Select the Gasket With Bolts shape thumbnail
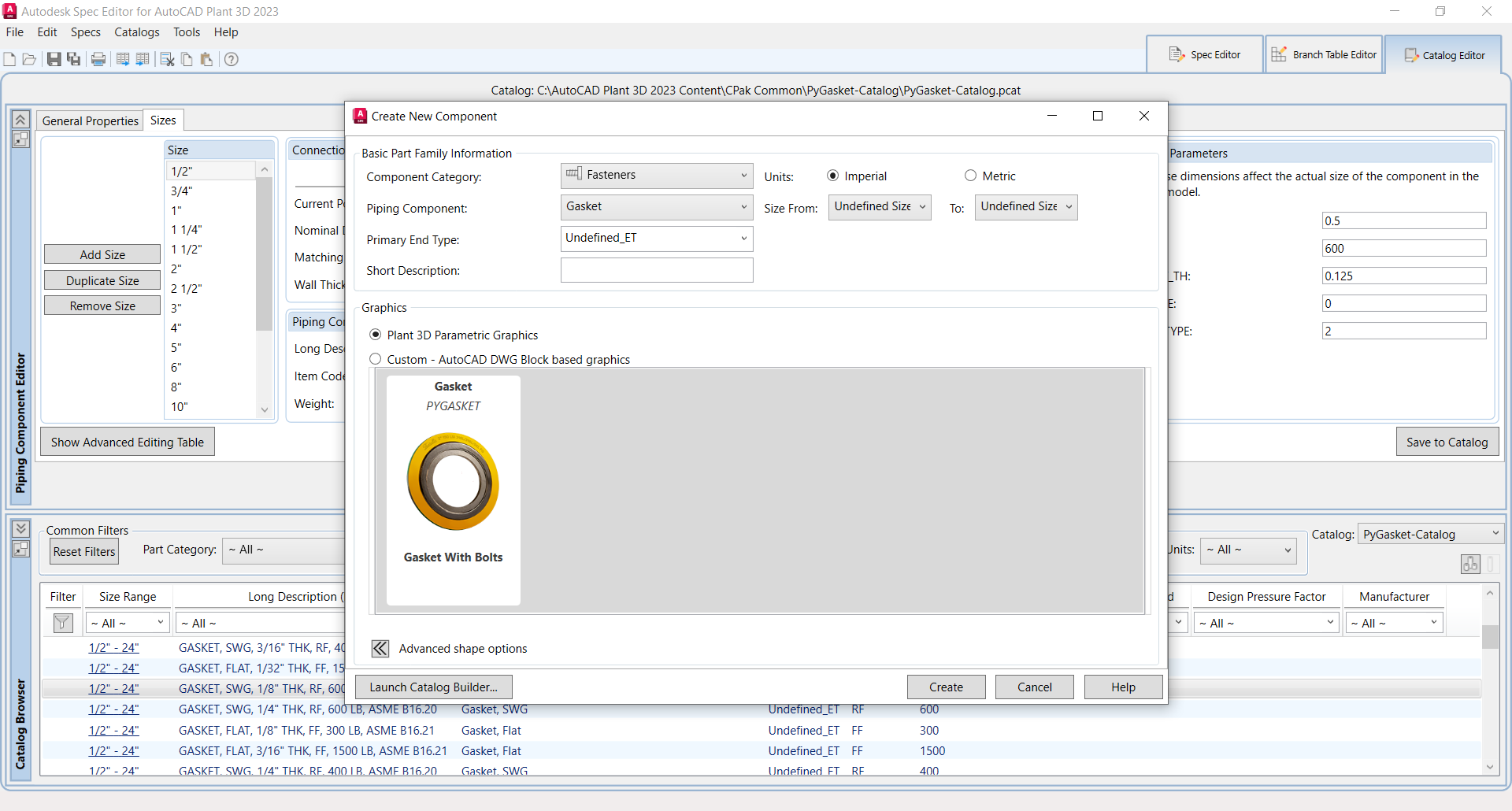Viewport: 1512px width, 811px height. (x=453, y=490)
